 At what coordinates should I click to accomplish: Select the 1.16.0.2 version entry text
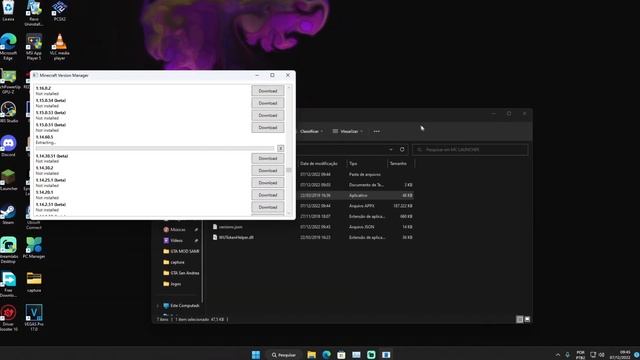(x=43, y=88)
